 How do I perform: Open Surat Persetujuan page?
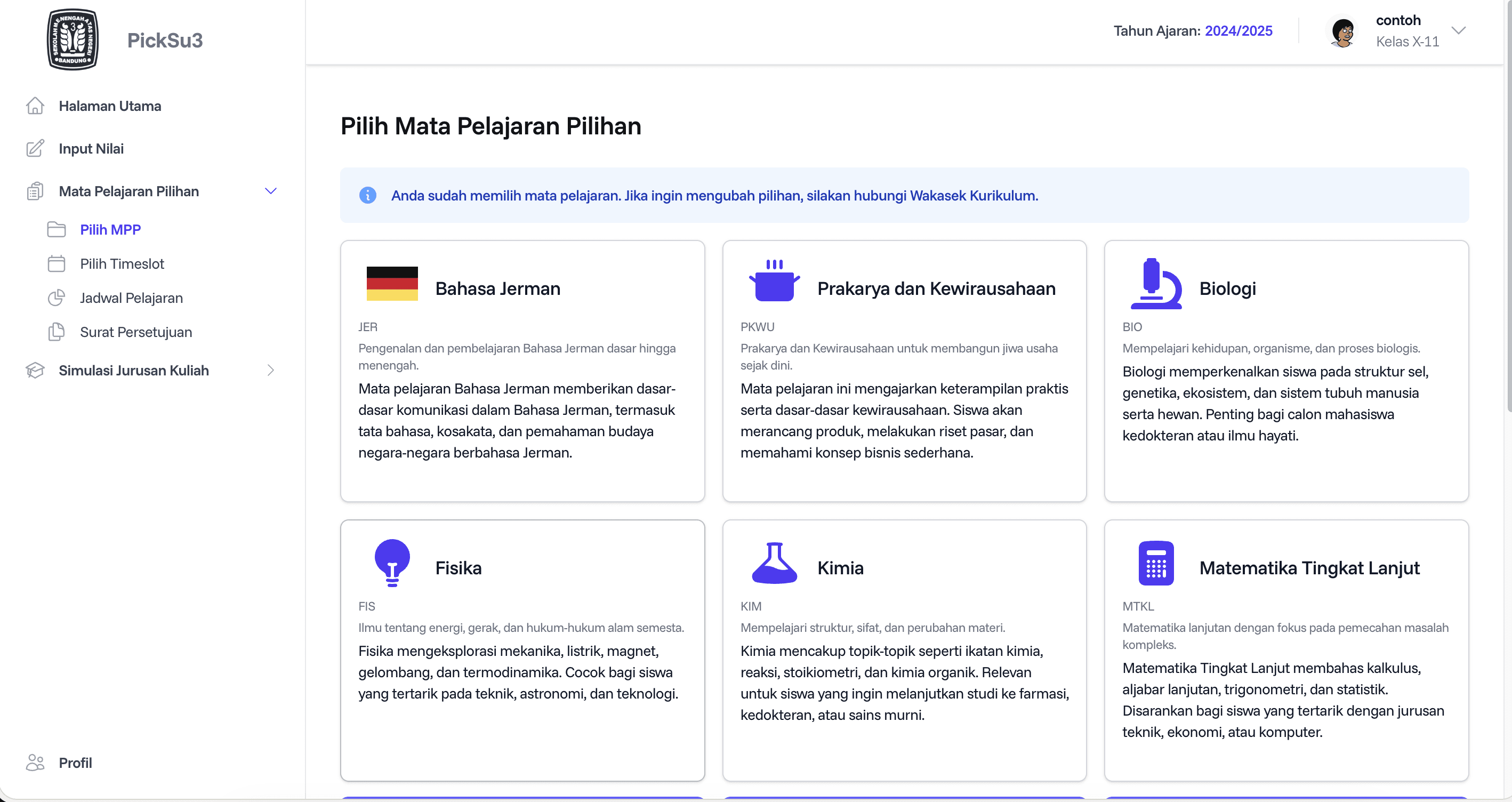coord(136,332)
